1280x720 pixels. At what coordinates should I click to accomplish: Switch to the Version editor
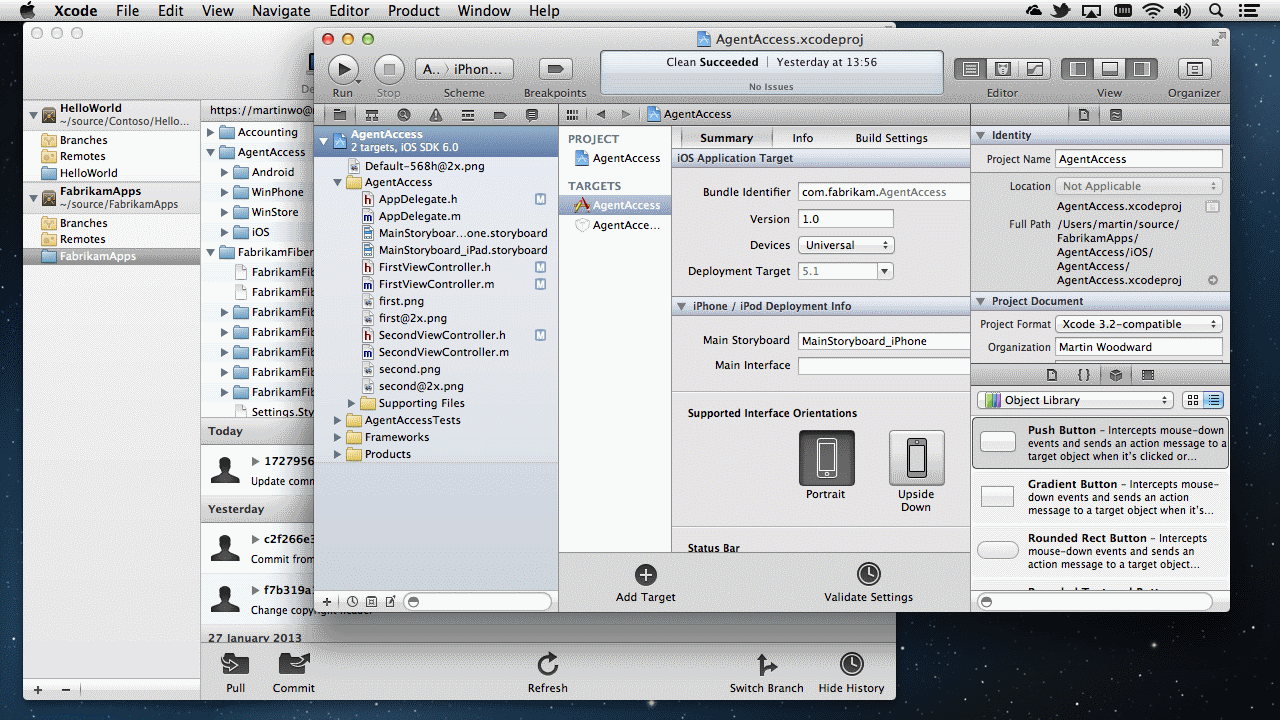tap(1035, 69)
